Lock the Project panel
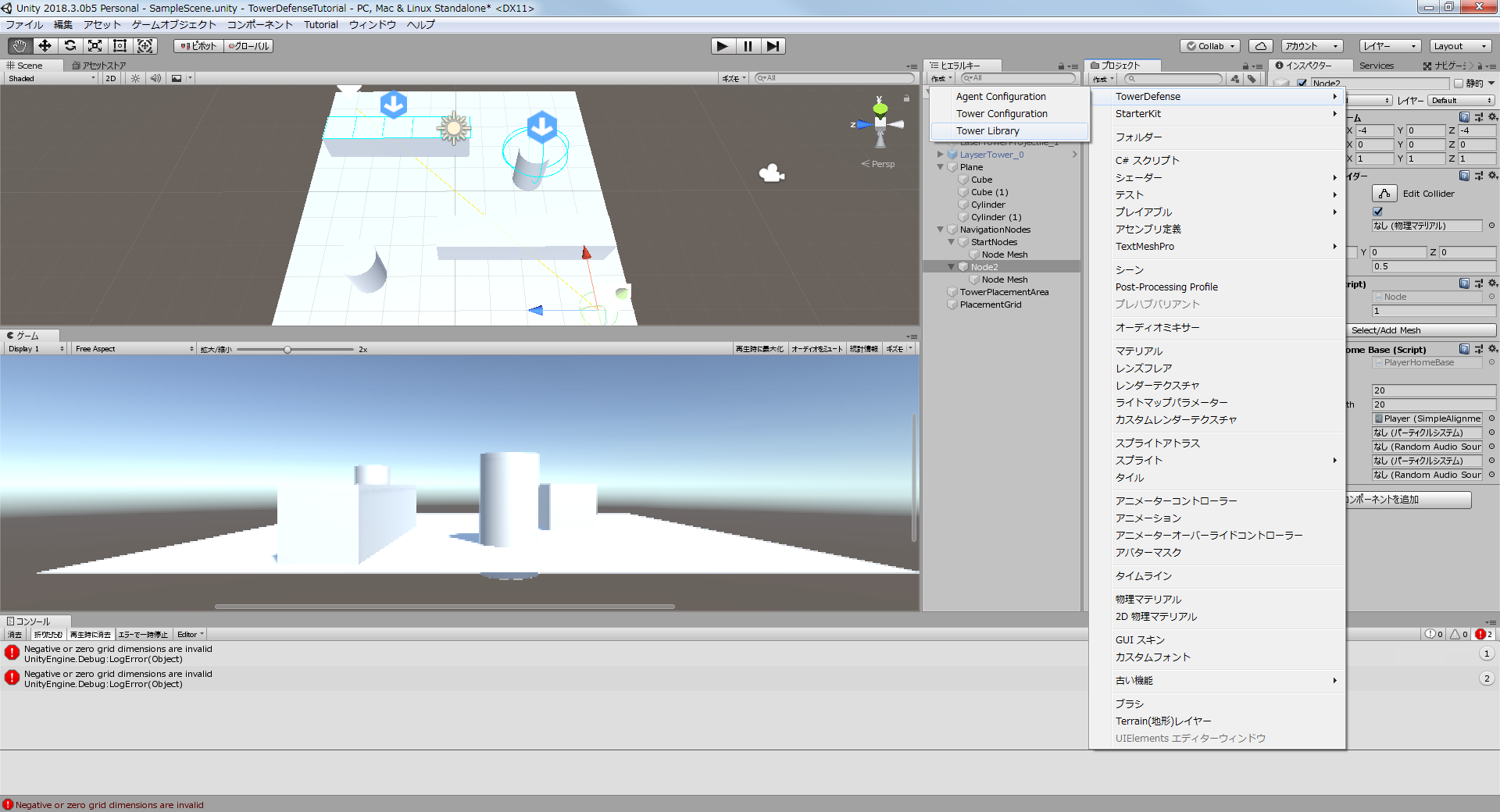 (1245, 66)
